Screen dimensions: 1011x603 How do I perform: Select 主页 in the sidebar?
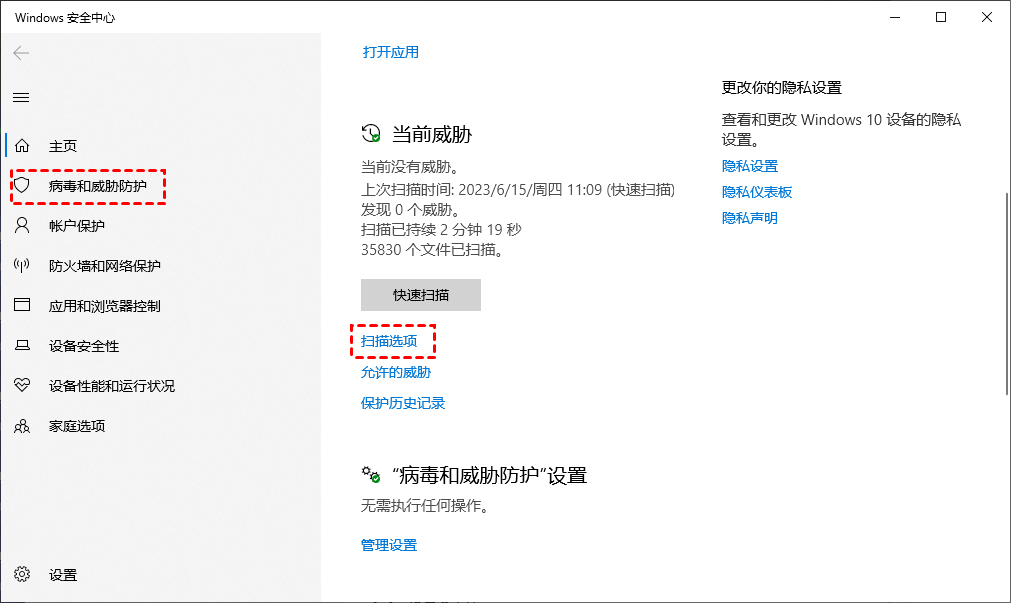click(x=63, y=146)
